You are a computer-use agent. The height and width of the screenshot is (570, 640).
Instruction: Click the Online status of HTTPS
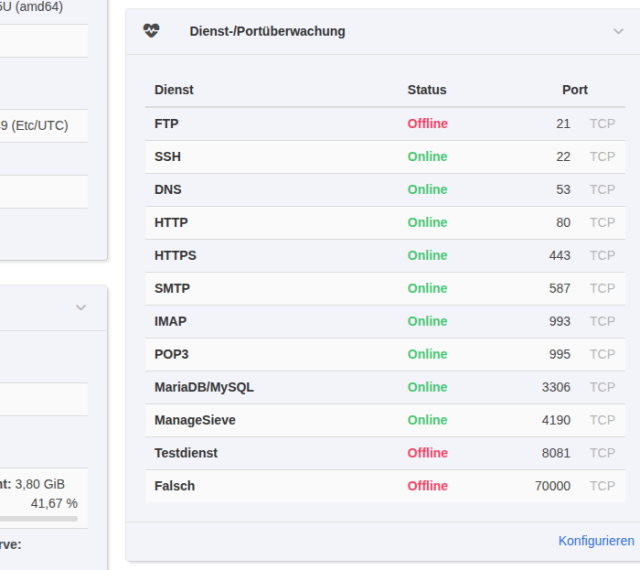point(427,256)
